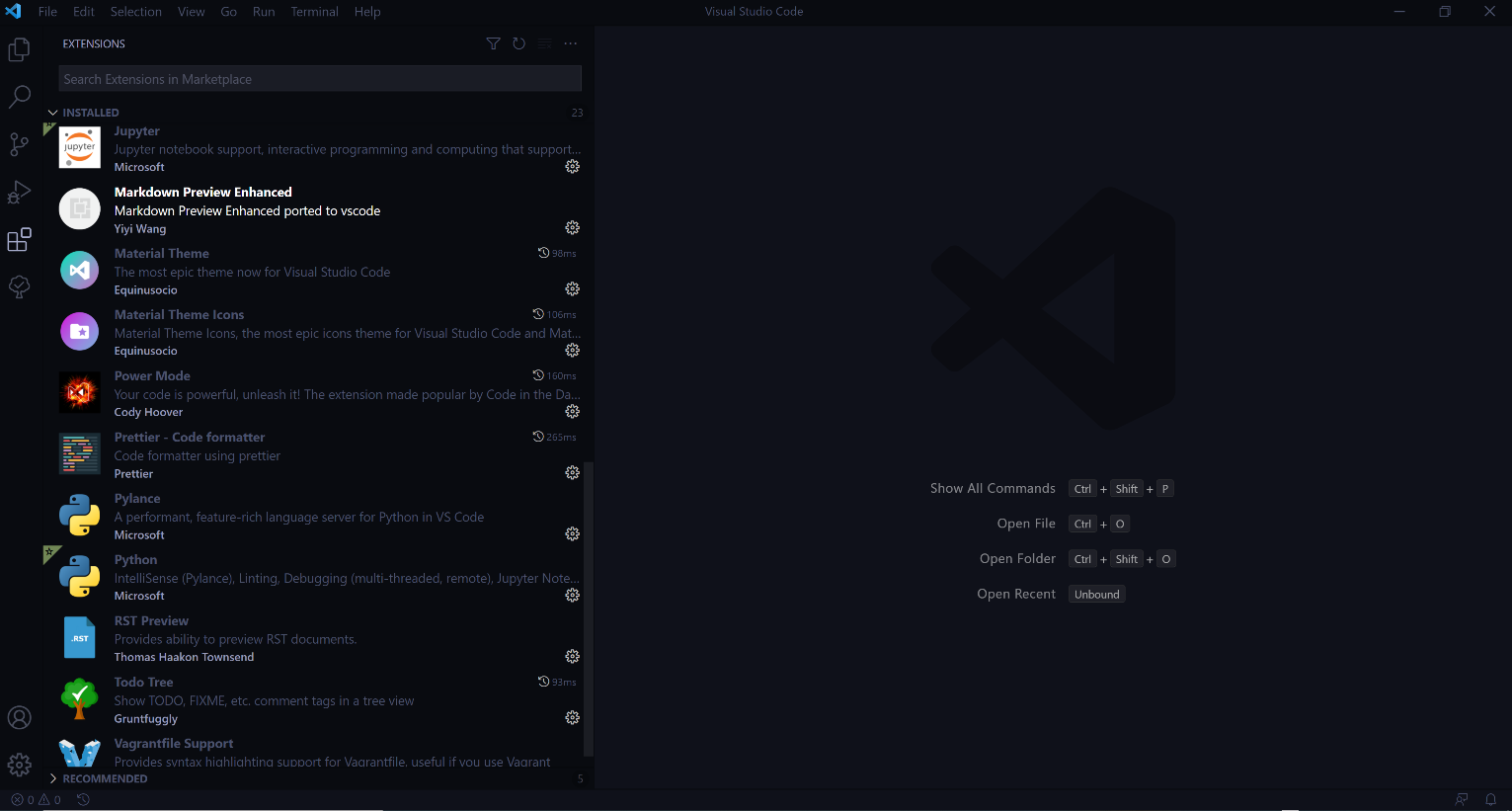Image resolution: width=1512 pixels, height=811 pixels.
Task: Open manage gear for Prettier extension
Action: [572, 473]
